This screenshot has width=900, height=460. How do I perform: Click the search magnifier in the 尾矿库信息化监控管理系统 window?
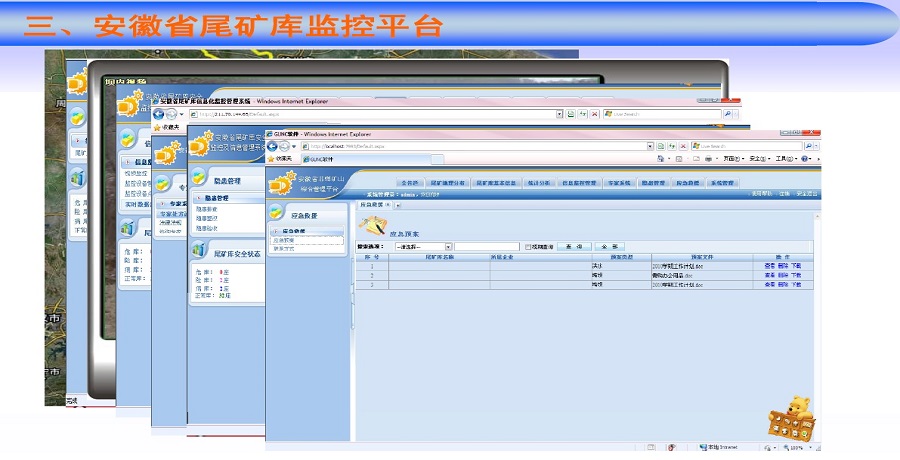pyautogui.click(x=728, y=114)
